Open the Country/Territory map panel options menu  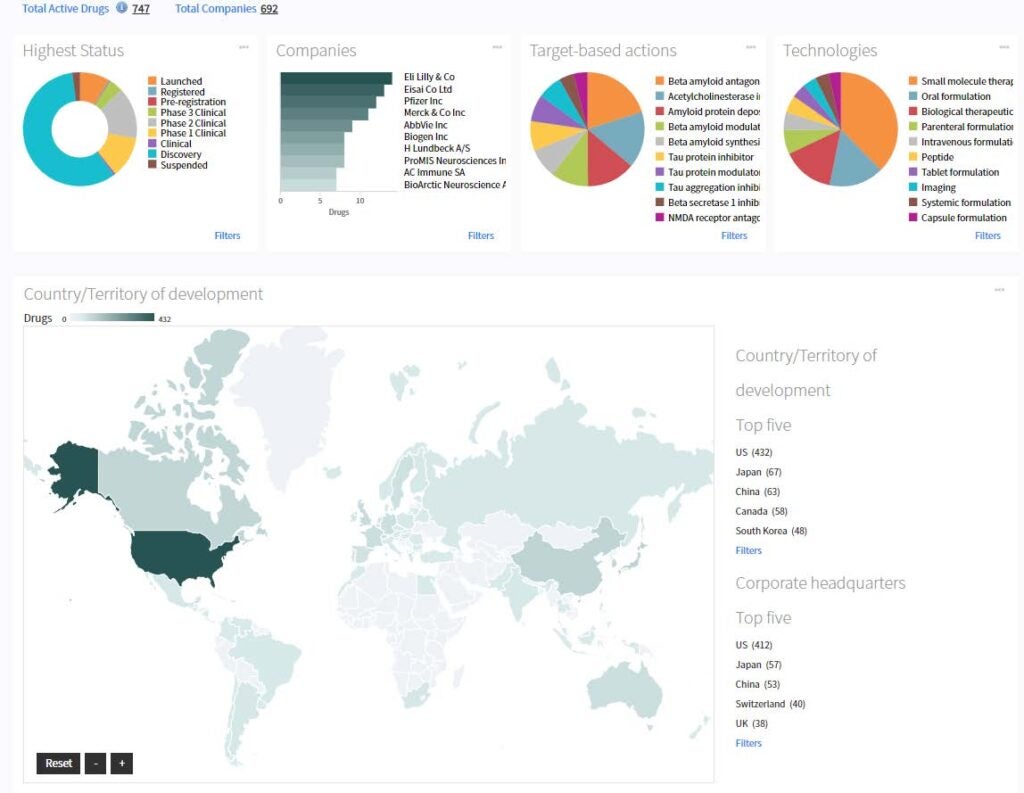999,290
